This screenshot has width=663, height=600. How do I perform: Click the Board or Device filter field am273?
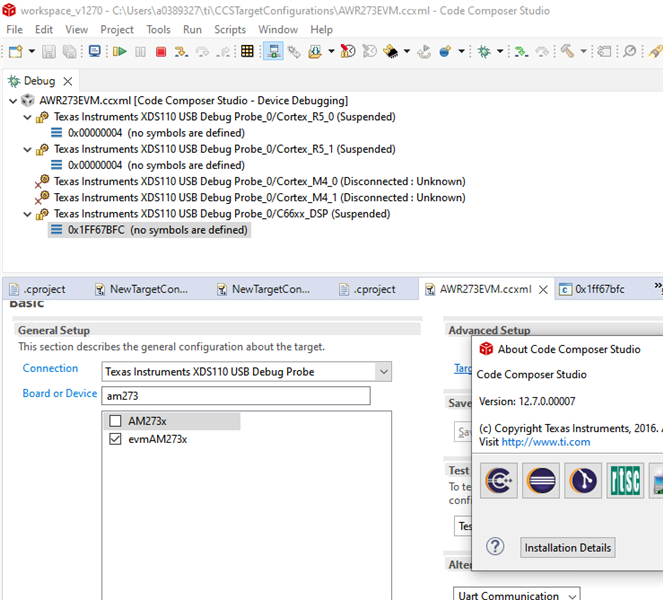click(236, 396)
